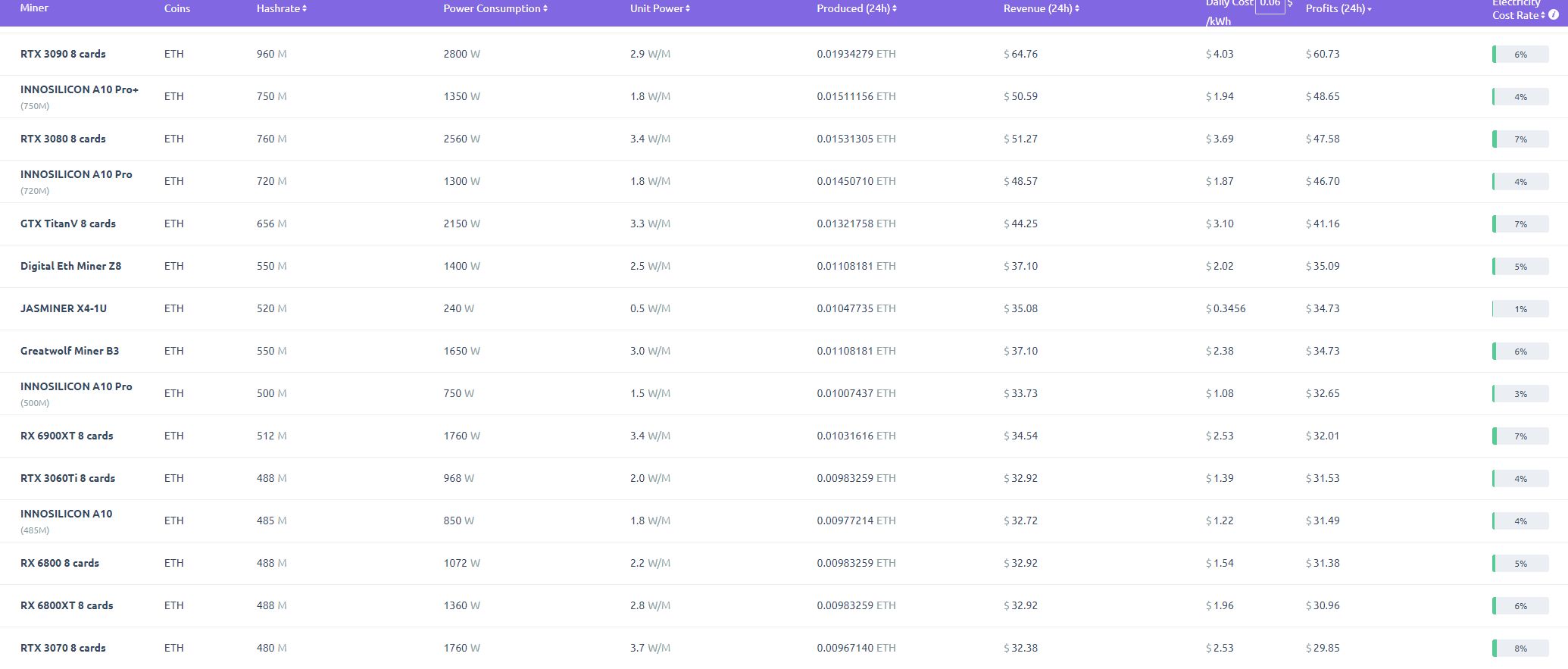Select JASMINER X4-1U miner name
The height and width of the screenshot is (669, 1568).
tap(64, 308)
